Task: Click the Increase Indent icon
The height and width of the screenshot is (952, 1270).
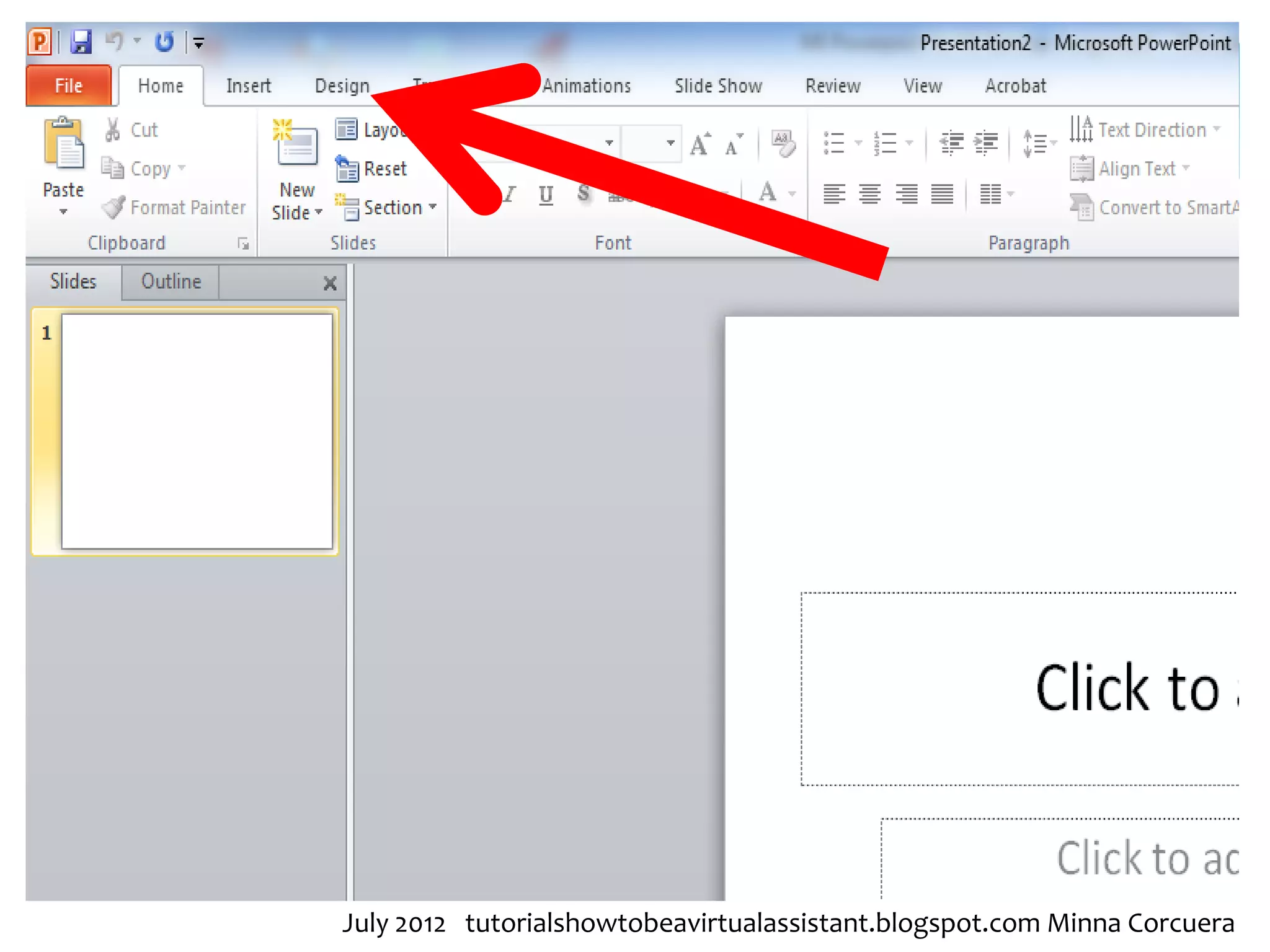Action: (x=986, y=143)
